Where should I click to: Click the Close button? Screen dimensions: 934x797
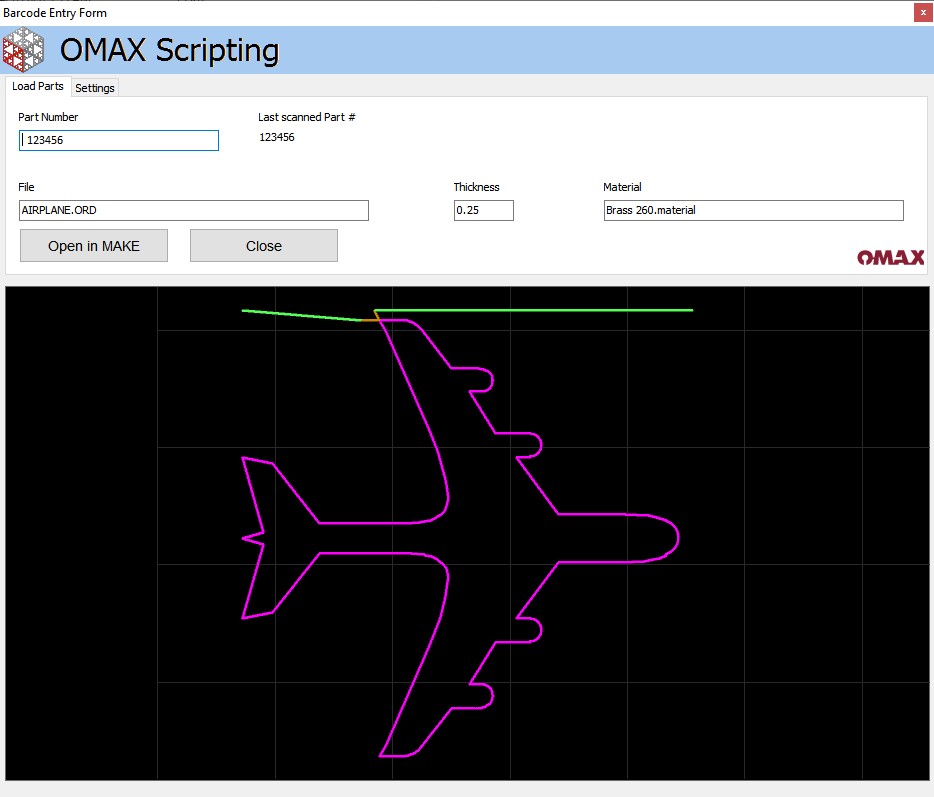coord(264,245)
